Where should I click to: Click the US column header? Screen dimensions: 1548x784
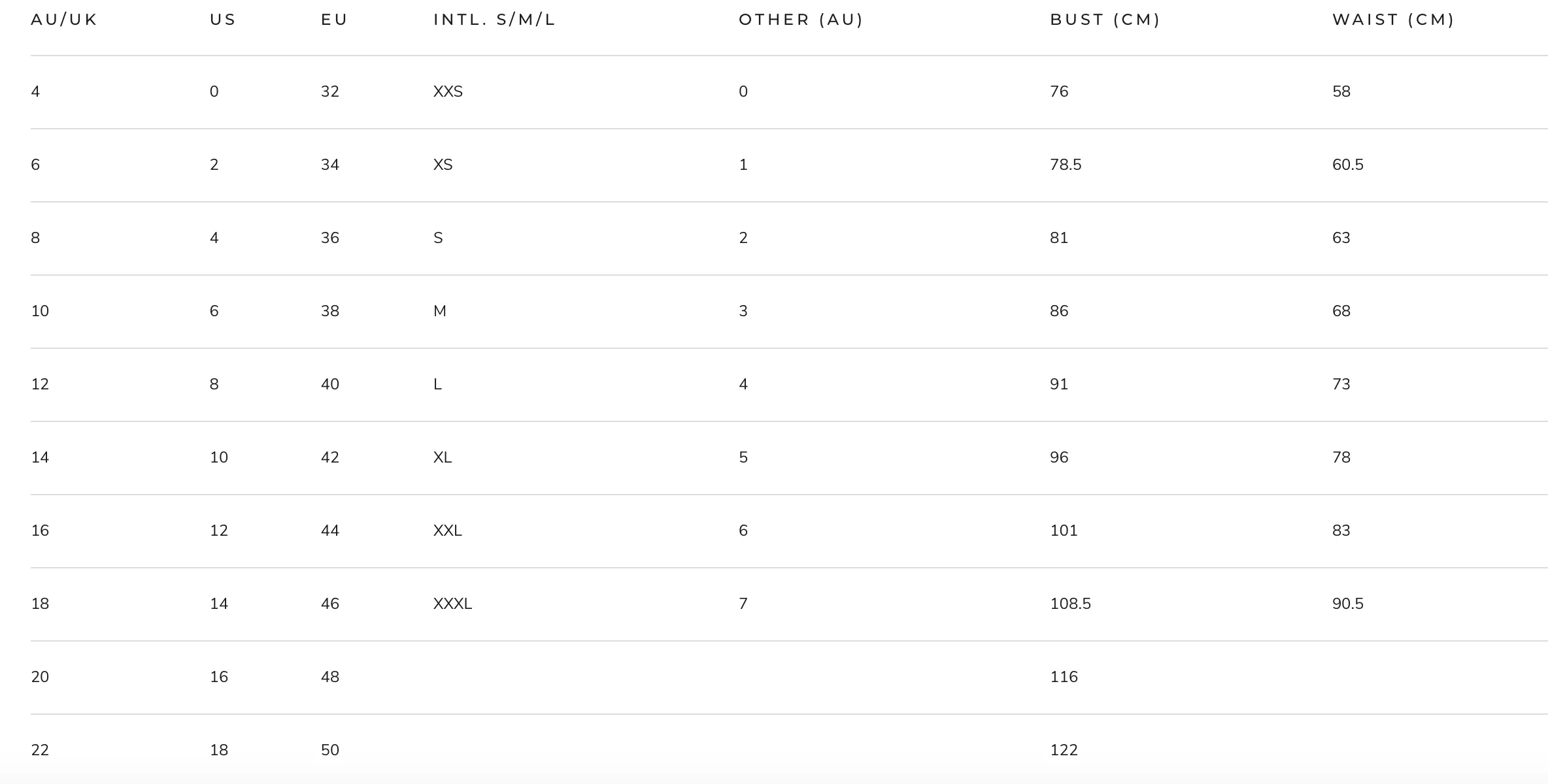tap(223, 20)
